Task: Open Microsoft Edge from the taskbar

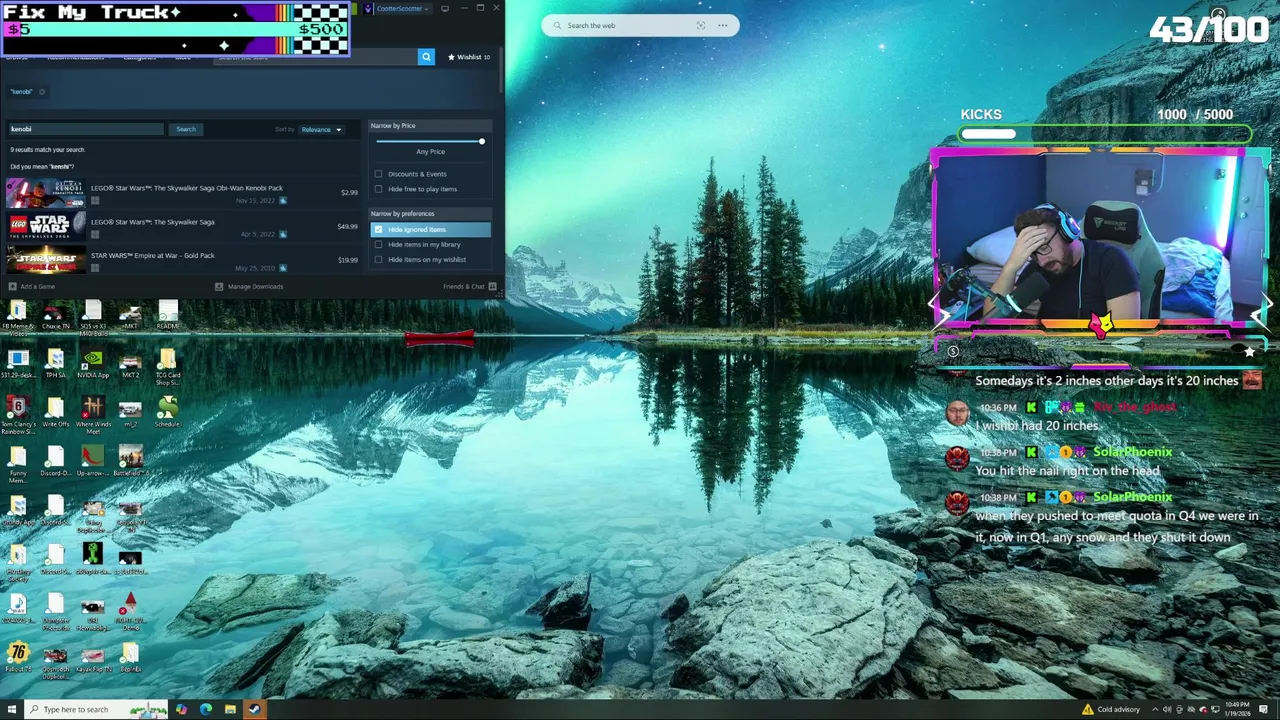Action: pyautogui.click(x=205, y=709)
